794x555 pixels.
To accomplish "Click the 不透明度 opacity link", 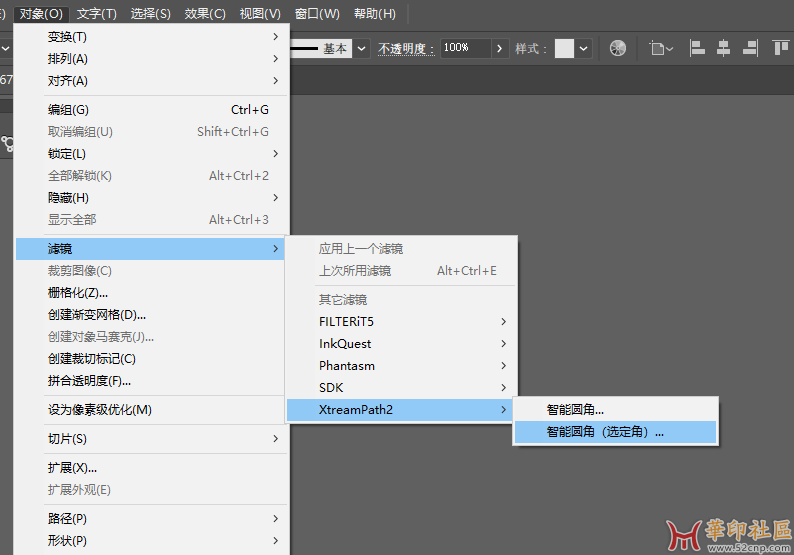I will [406, 49].
